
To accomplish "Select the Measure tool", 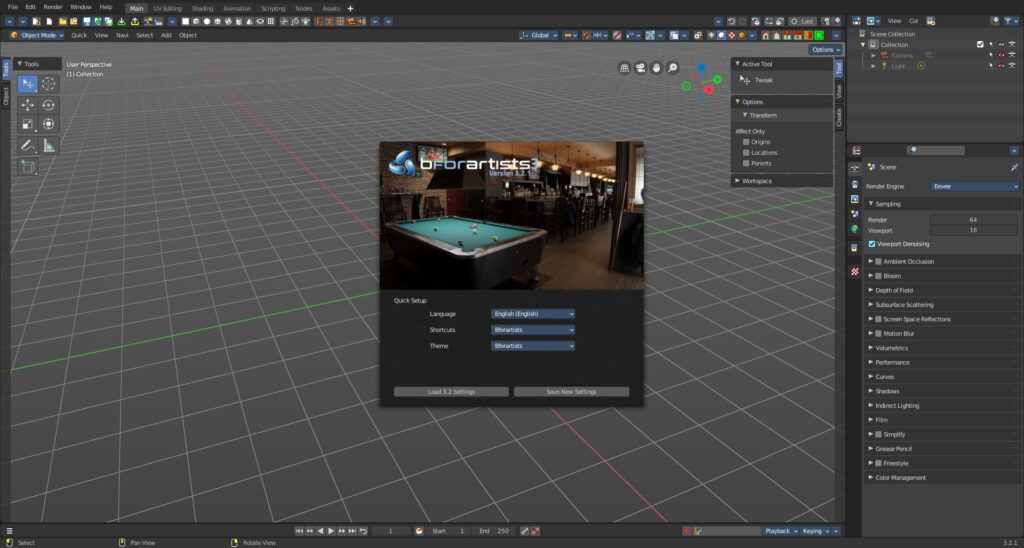I will point(48,146).
